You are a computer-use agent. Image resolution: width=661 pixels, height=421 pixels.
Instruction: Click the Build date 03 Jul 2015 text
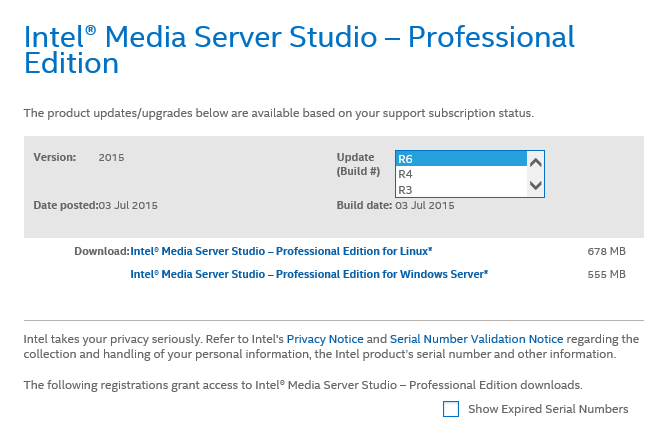tap(395, 206)
